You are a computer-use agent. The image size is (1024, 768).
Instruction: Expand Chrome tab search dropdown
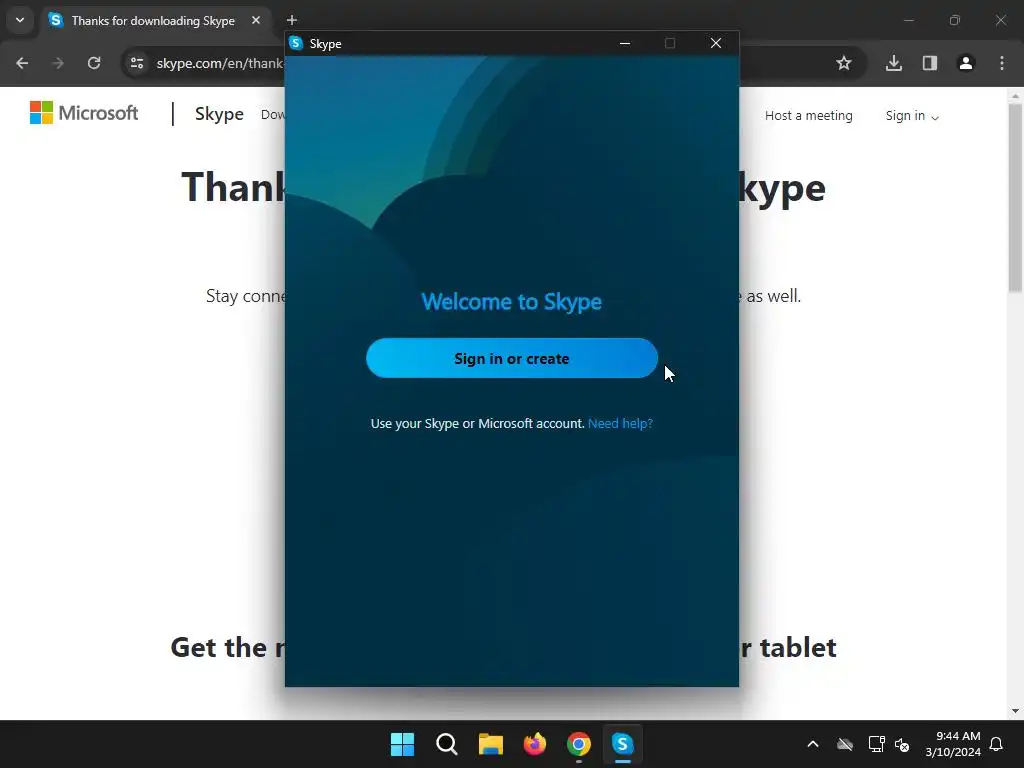[x=20, y=20]
